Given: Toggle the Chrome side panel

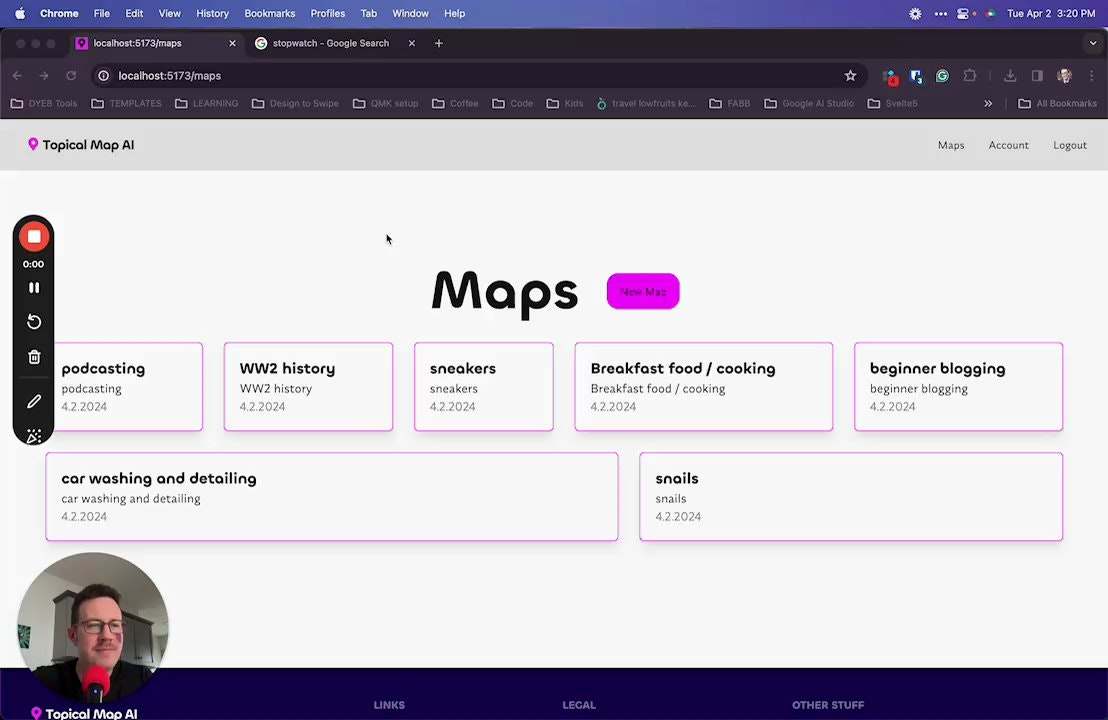Looking at the screenshot, I should pos(1037,76).
